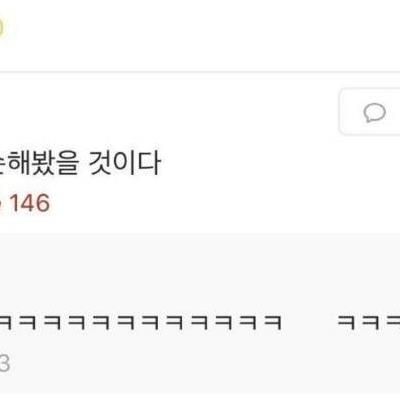Tap the like icon beside 146
Viewport: 400px width, 400px height.
[x=1, y=203]
